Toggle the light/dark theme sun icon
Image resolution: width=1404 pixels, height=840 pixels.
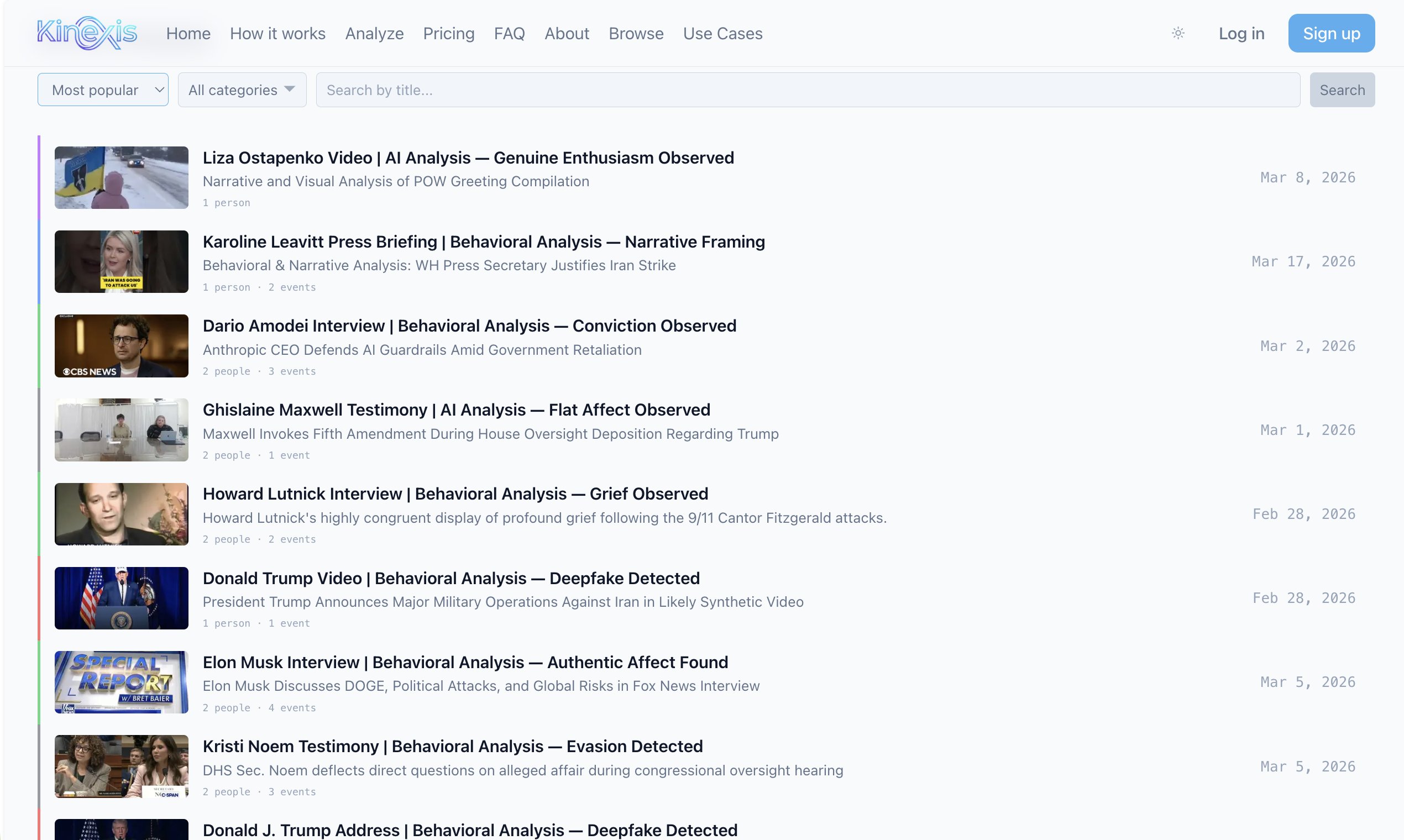(x=1177, y=33)
